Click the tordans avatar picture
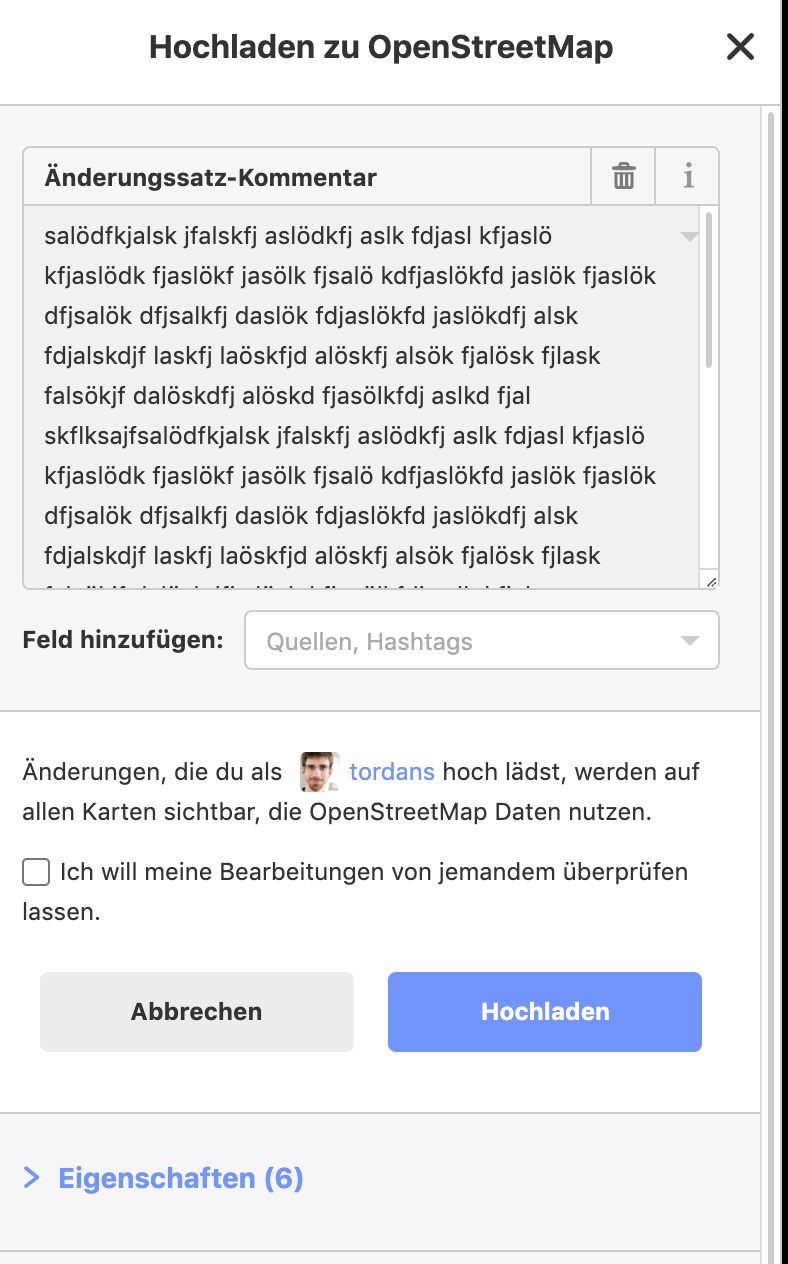The width and height of the screenshot is (788, 1264). (318, 771)
